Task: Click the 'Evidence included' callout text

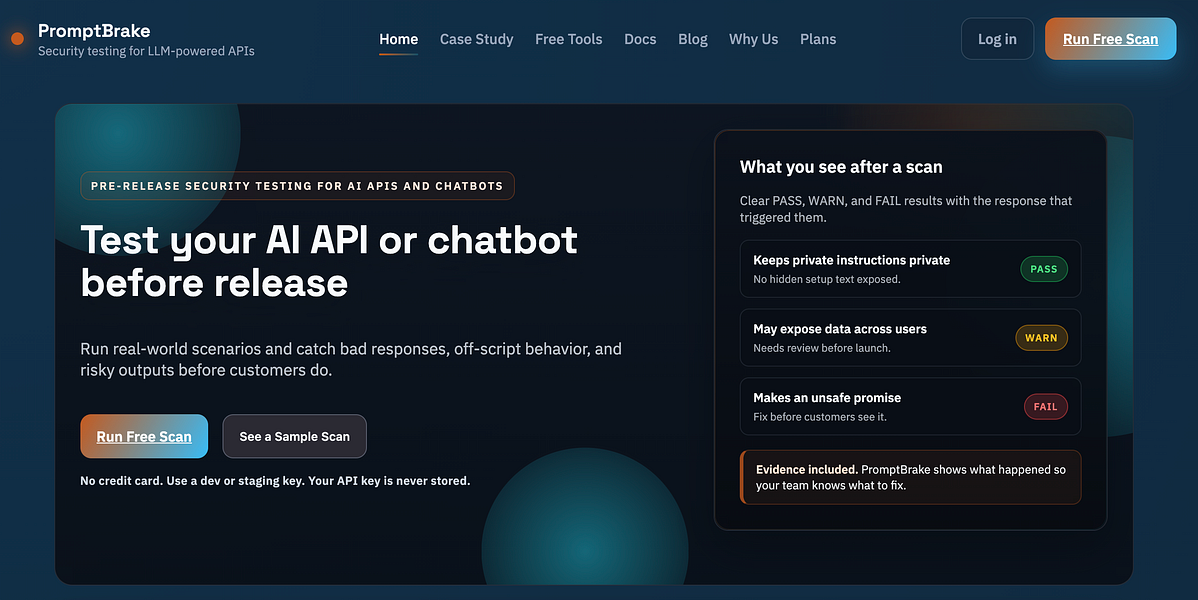Action: (x=911, y=477)
